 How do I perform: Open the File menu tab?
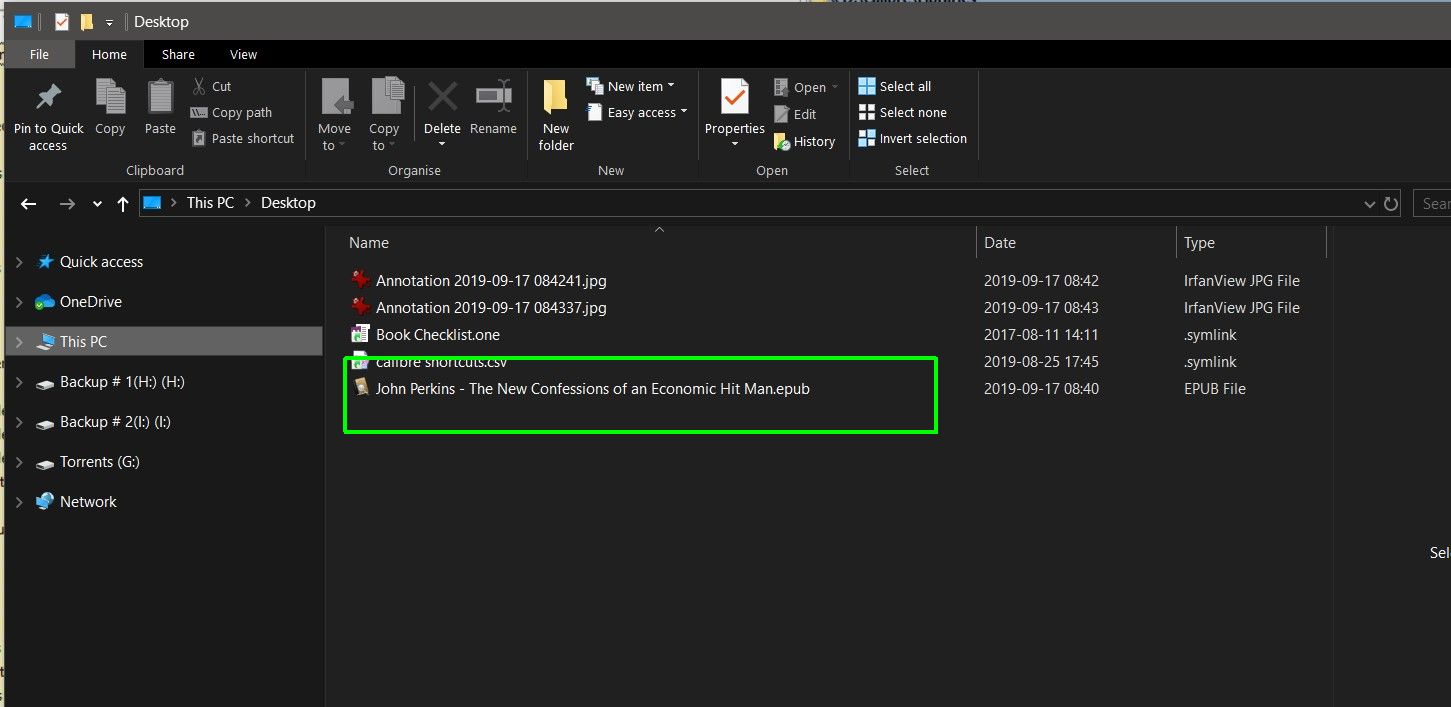[39, 54]
